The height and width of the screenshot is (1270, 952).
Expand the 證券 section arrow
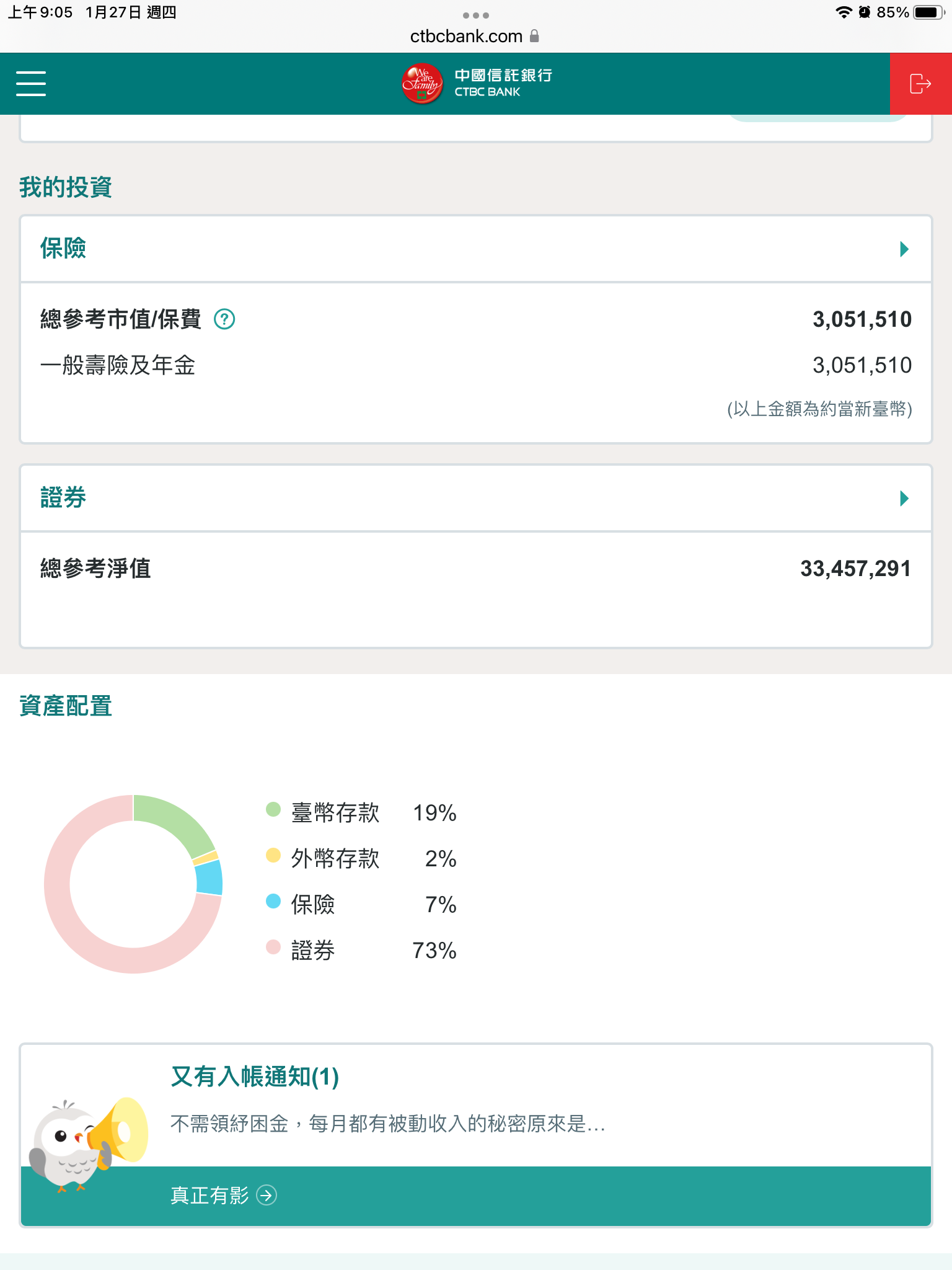(904, 499)
